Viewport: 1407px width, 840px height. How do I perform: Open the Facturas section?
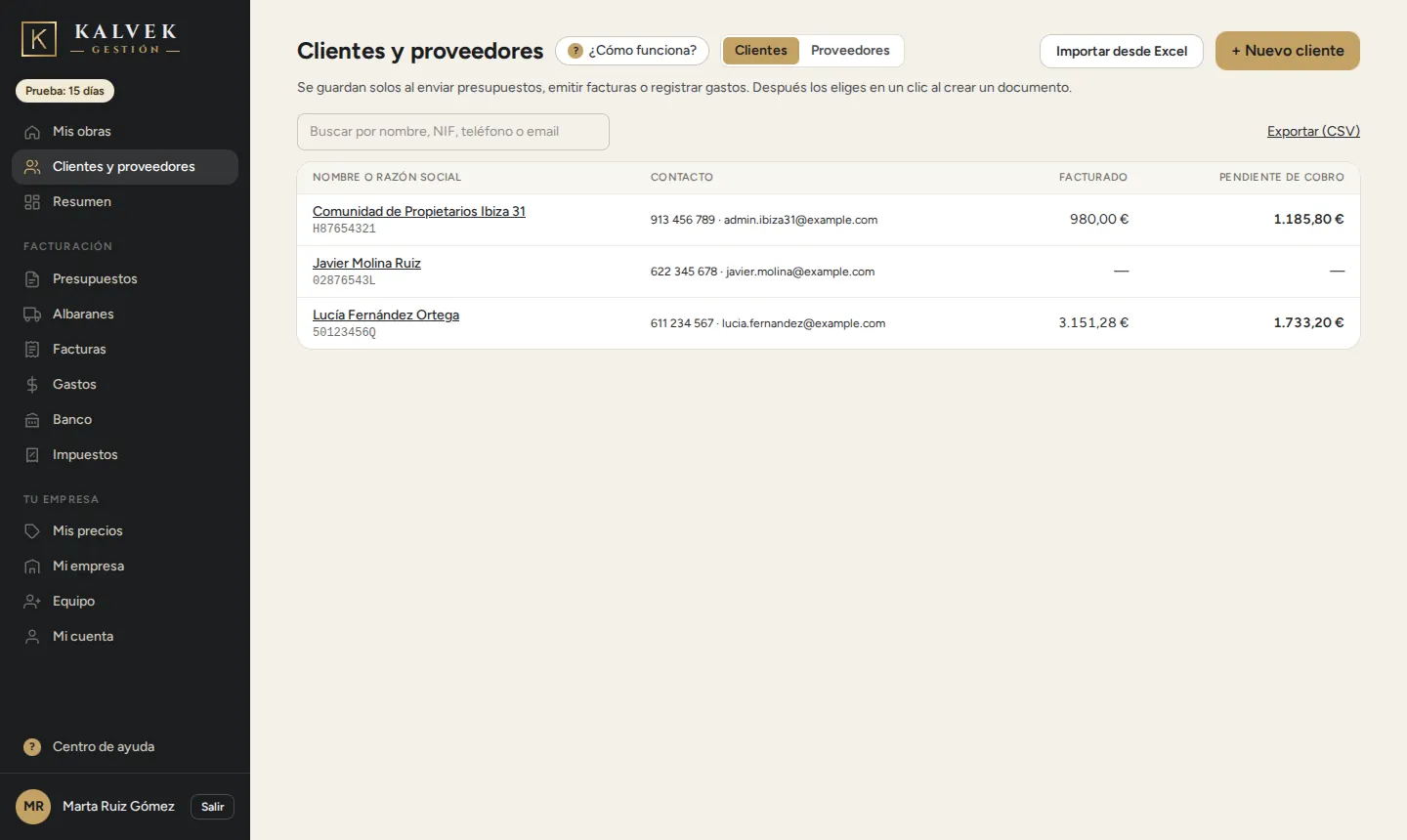point(125,350)
